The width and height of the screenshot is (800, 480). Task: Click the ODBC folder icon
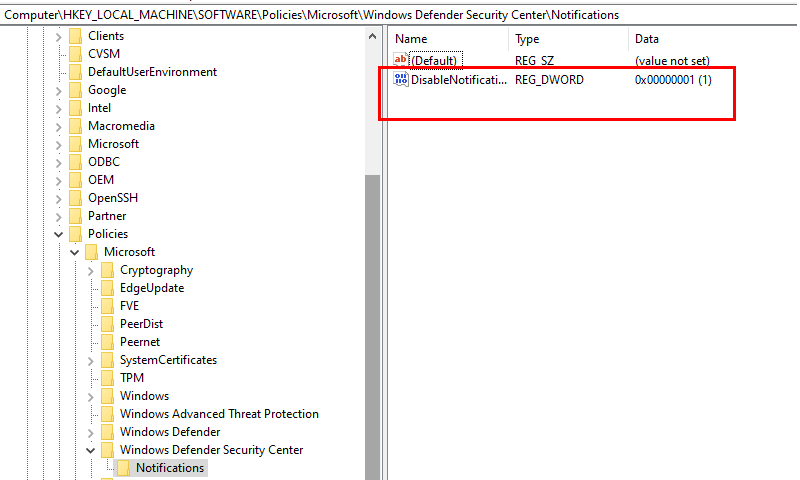coord(75,162)
